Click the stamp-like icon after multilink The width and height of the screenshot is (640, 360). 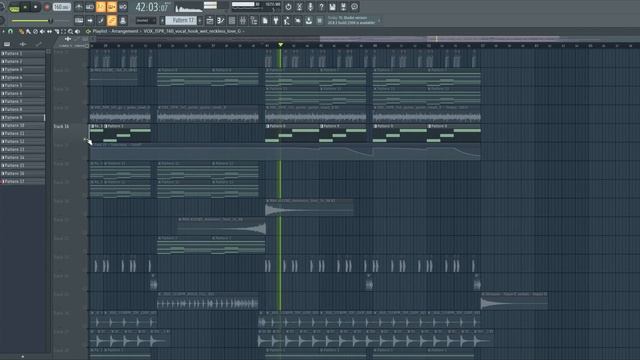123,20
